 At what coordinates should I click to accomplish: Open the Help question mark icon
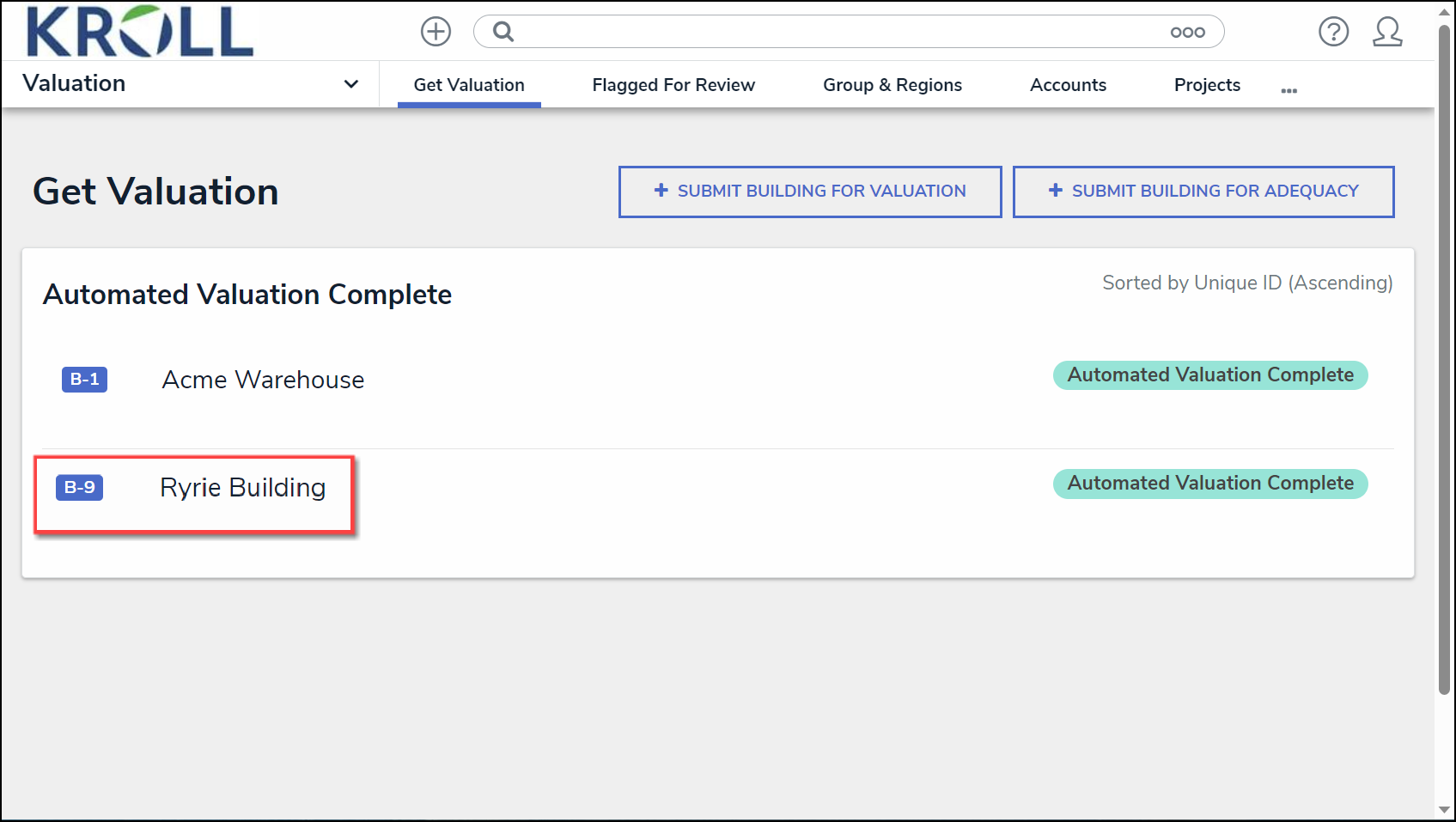[1333, 32]
